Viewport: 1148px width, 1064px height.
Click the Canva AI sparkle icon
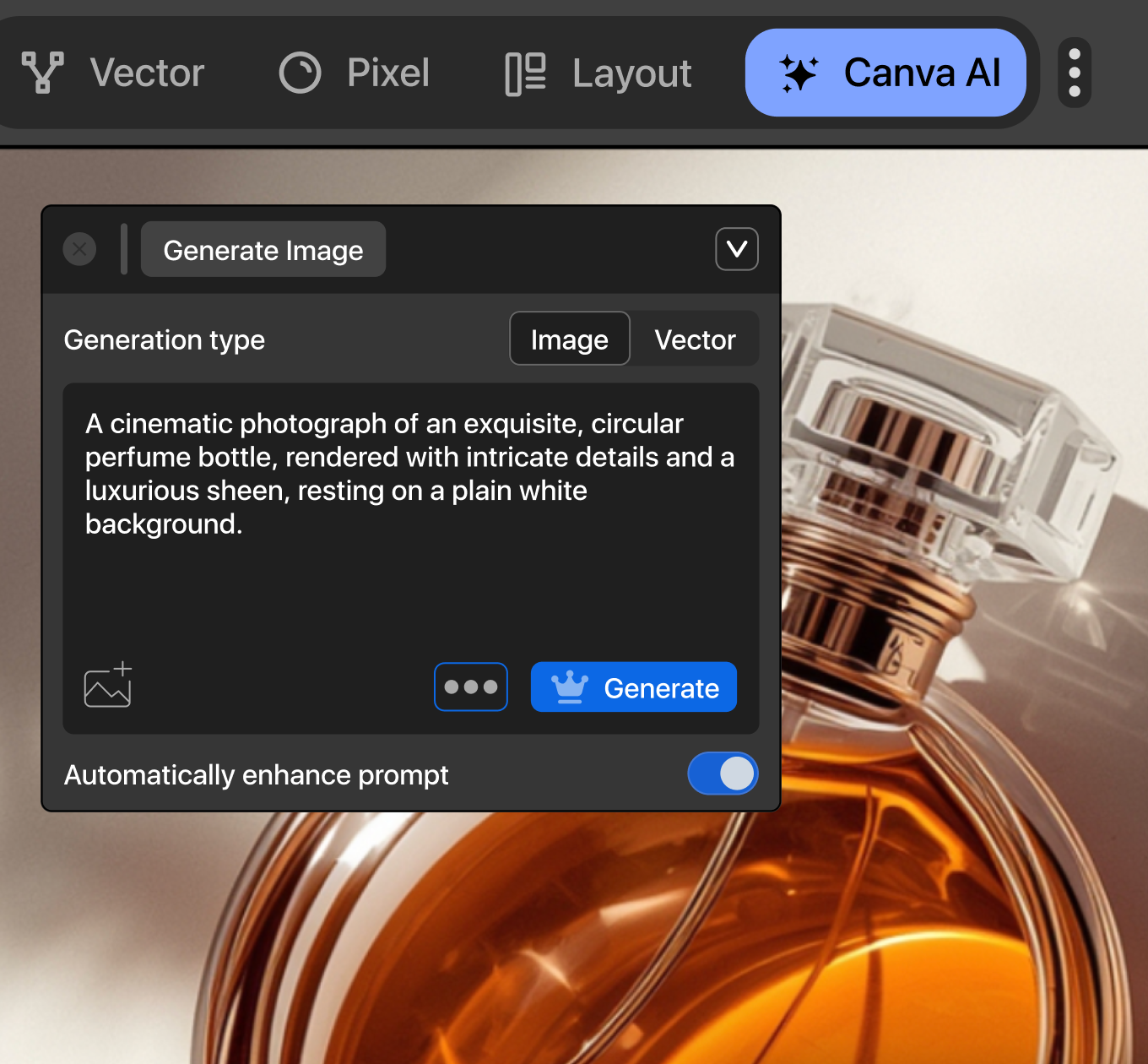(798, 73)
